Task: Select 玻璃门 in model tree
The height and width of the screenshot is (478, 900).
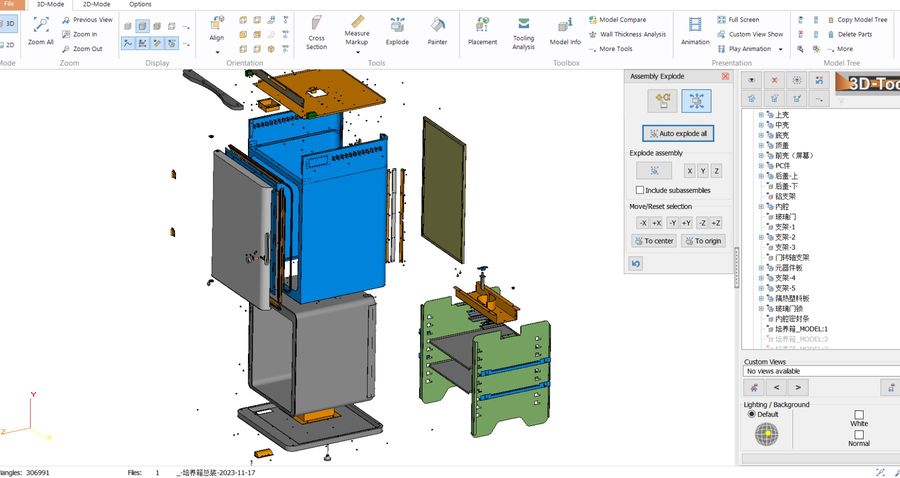Action: coord(785,217)
